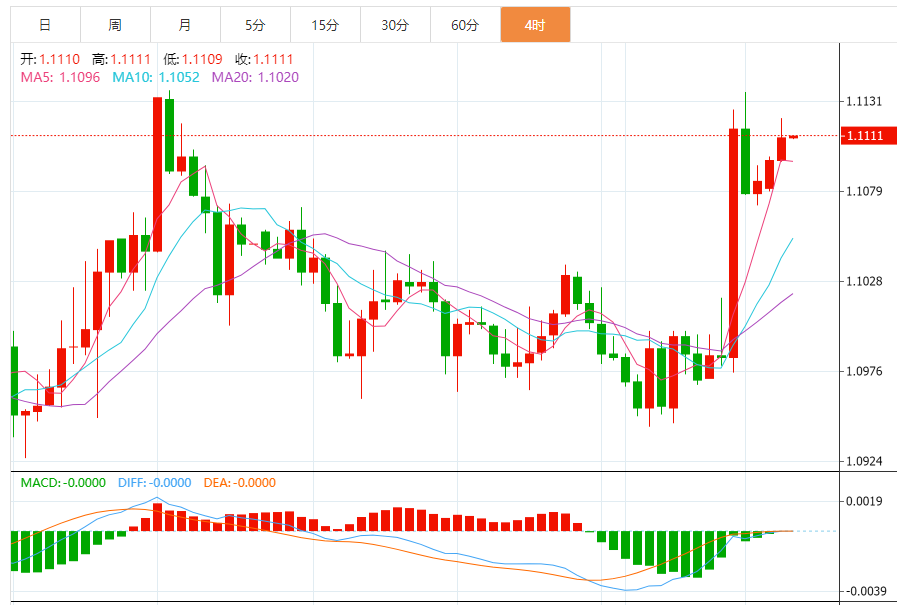Screen dimensions: 897x605
Task: Open the 60分 interval tab
Action: (465, 25)
